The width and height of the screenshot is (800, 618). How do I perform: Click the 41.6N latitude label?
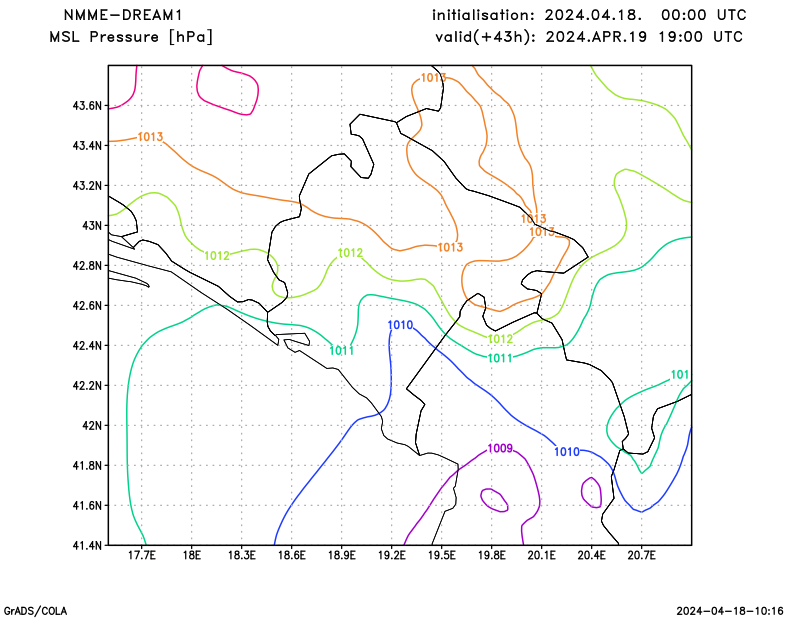(x=87, y=505)
